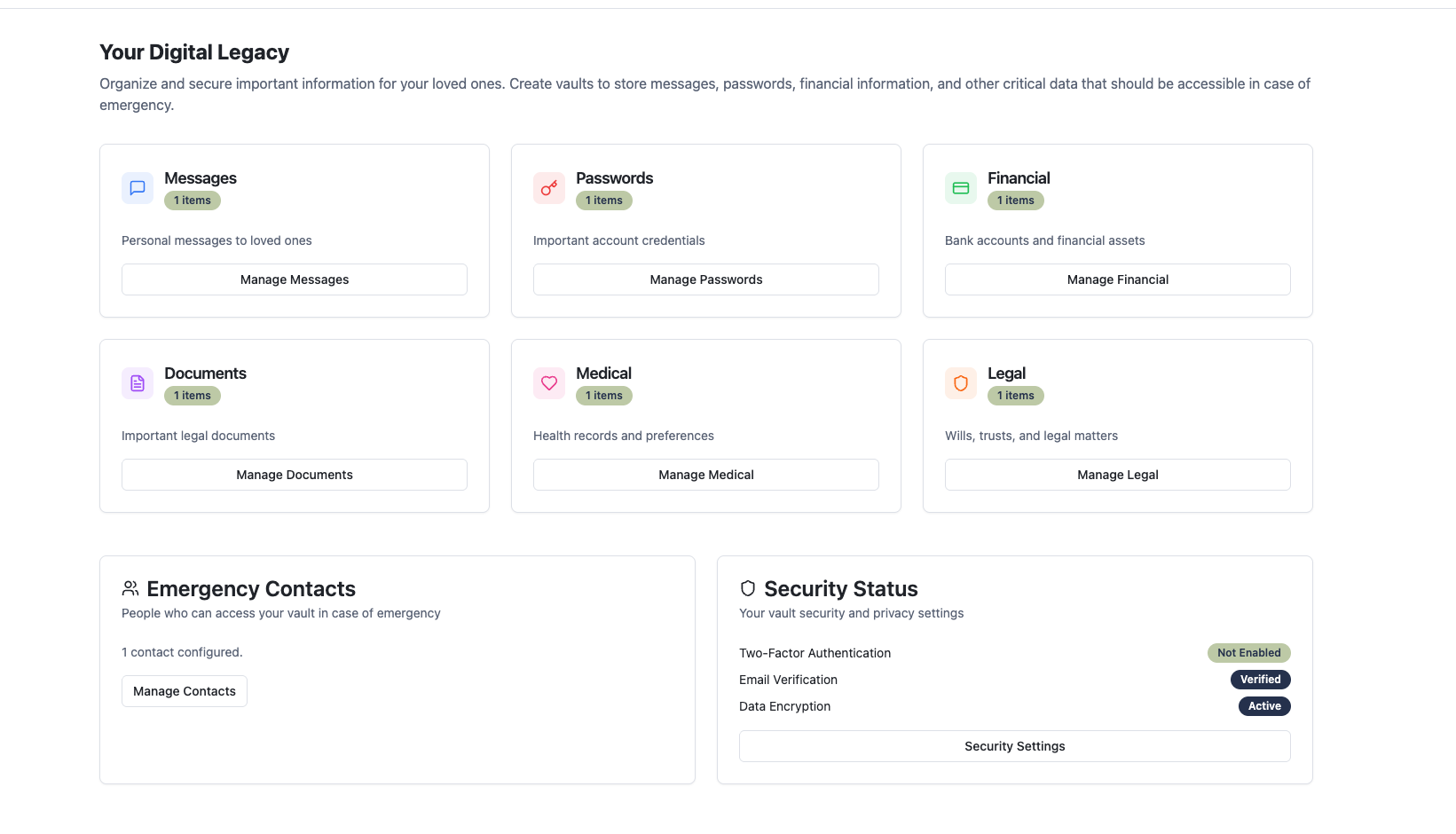Click the Your Digital Legacy title
This screenshot has width=1456, height=834.
(x=194, y=51)
